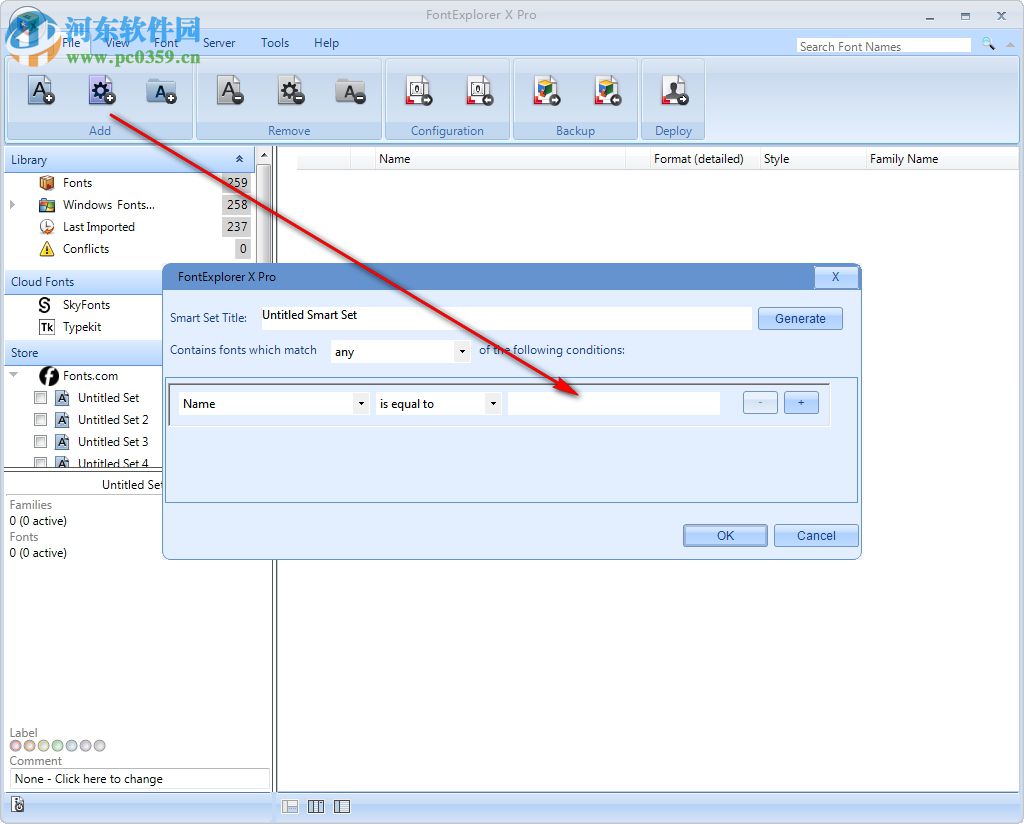Click the Deploy user icon

point(674,91)
